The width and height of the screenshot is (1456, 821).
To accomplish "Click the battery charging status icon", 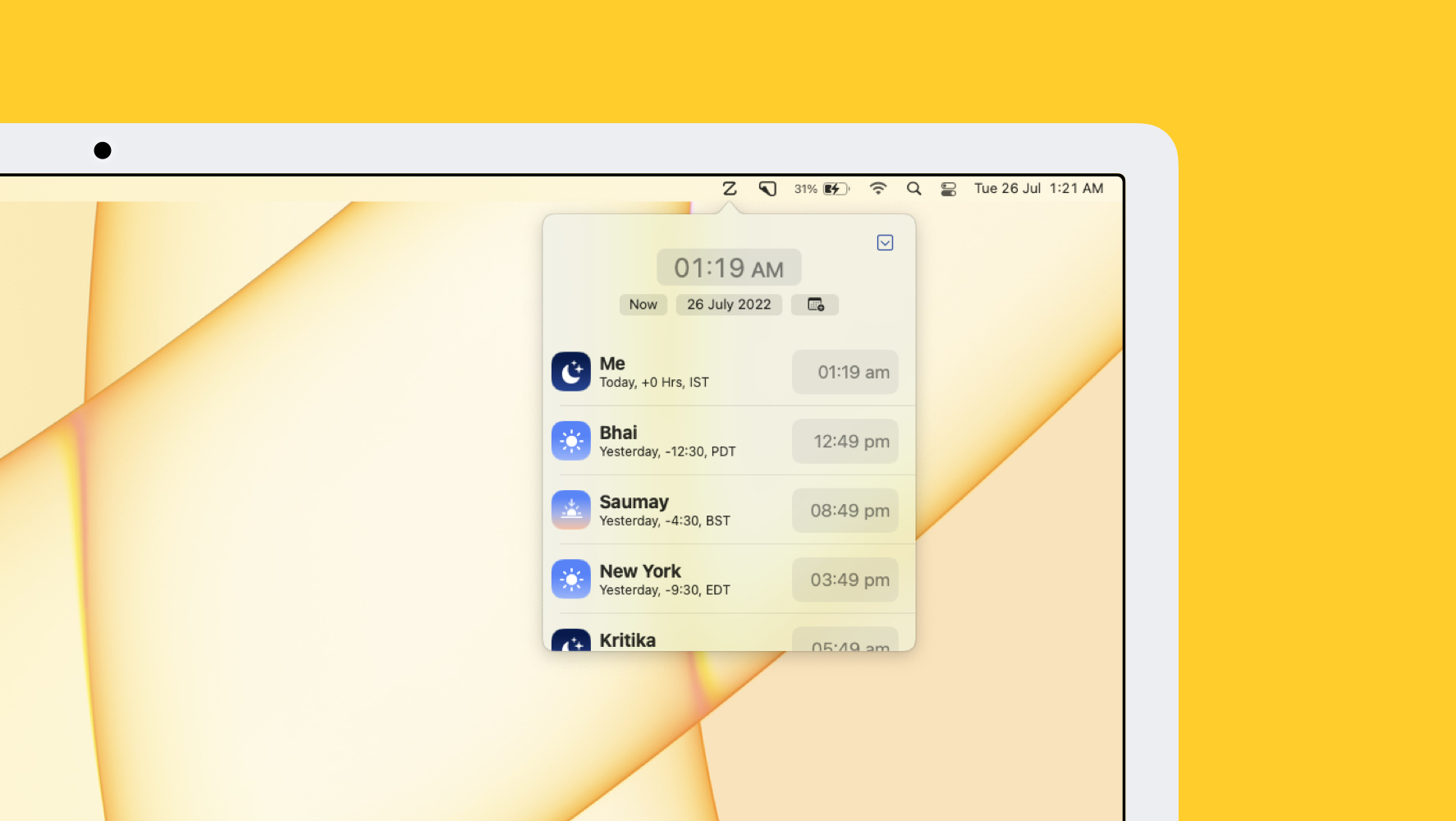I will 836,189.
